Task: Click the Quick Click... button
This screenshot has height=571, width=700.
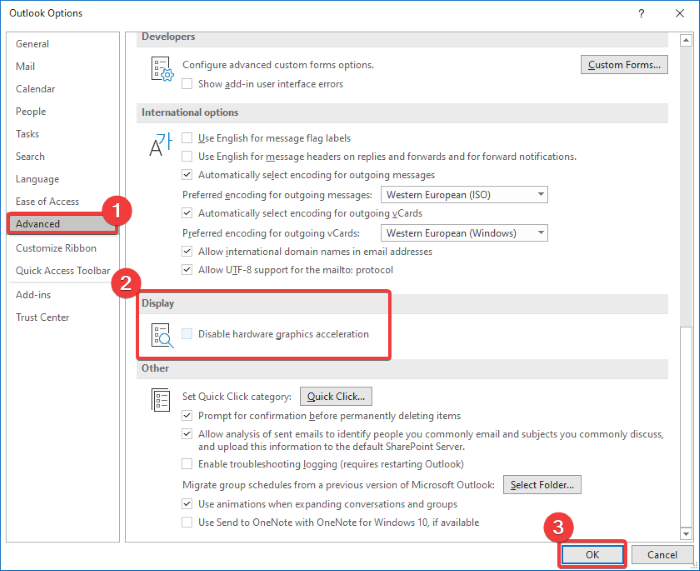Action: 336,396
